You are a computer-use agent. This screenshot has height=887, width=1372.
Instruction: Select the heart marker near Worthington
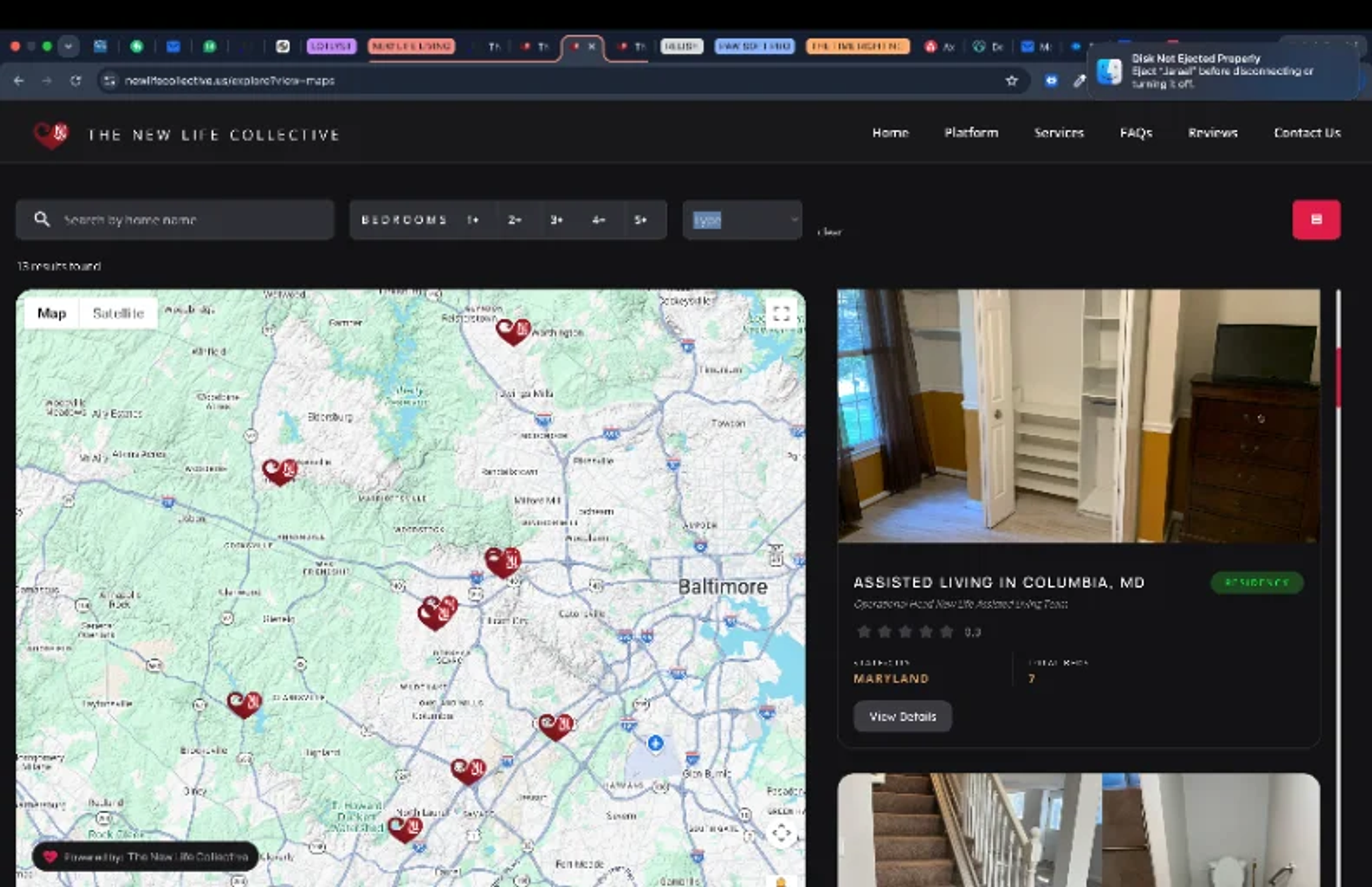pos(513,332)
